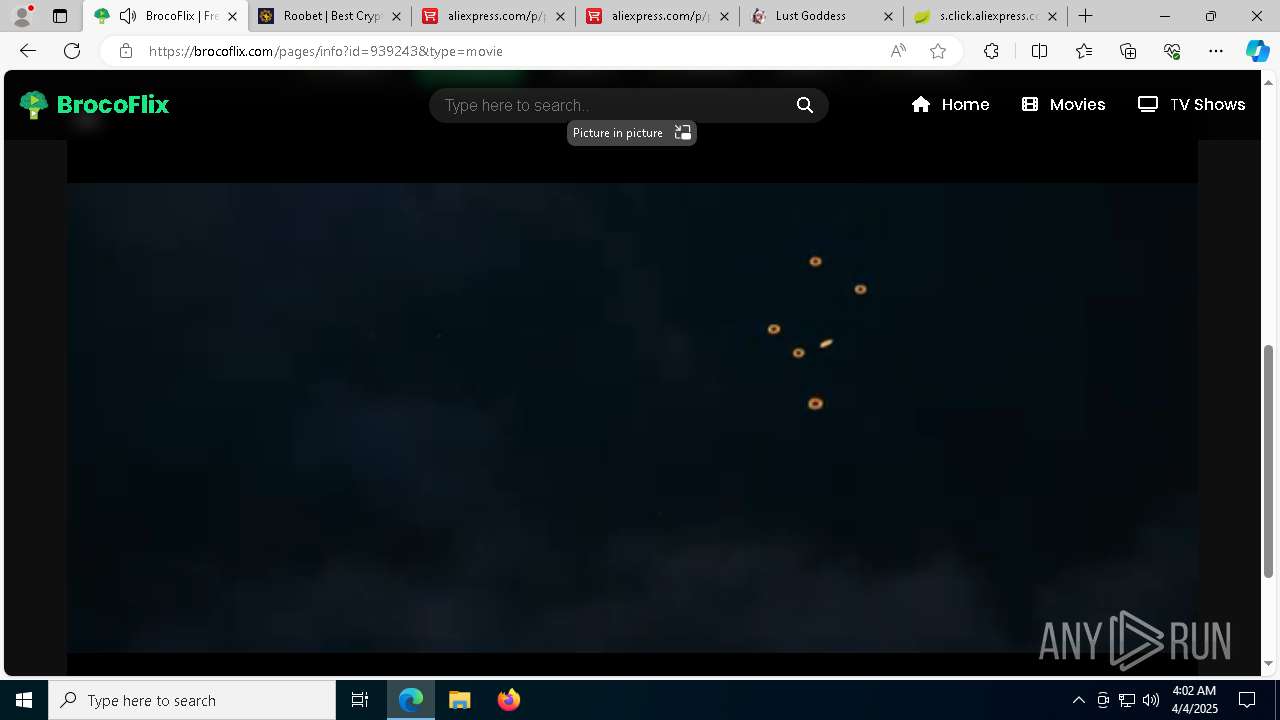Open a new browser tab
Image resolution: width=1280 pixels, height=720 pixels.
(x=1086, y=16)
